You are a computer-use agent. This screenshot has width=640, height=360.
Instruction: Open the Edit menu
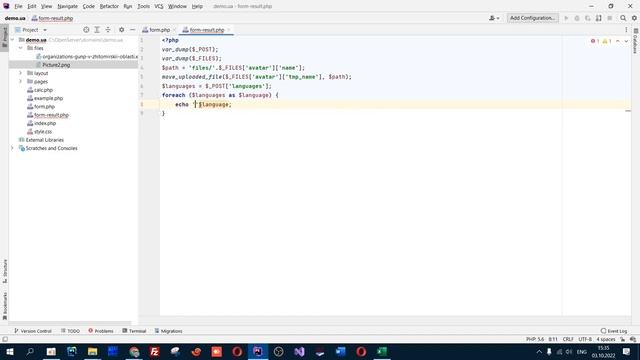click(32, 7)
